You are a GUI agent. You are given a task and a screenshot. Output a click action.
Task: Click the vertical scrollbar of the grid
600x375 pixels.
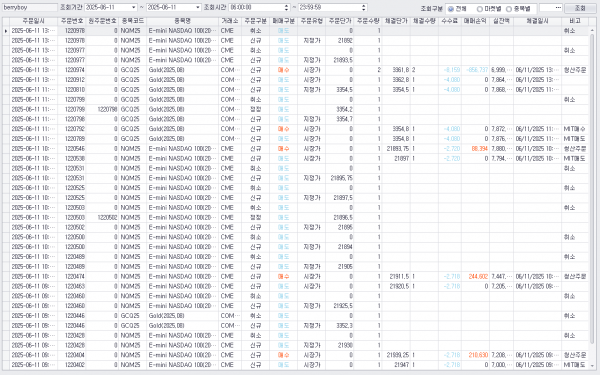point(592,191)
